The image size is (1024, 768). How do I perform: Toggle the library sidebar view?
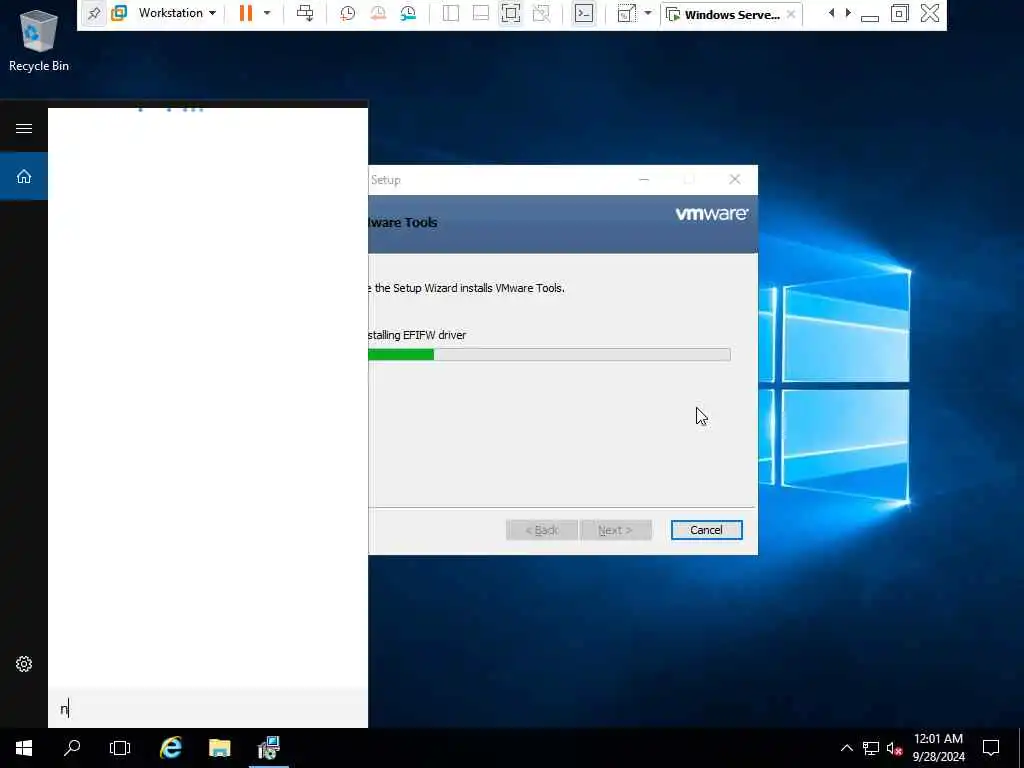(451, 13)
